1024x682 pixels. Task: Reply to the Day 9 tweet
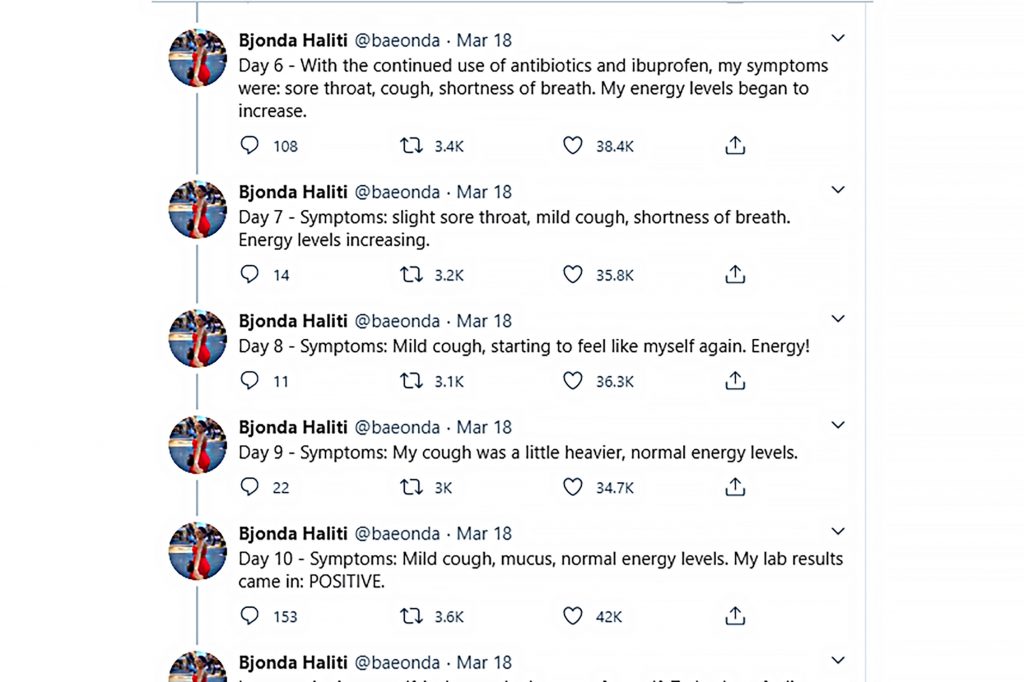pos(249,487)
